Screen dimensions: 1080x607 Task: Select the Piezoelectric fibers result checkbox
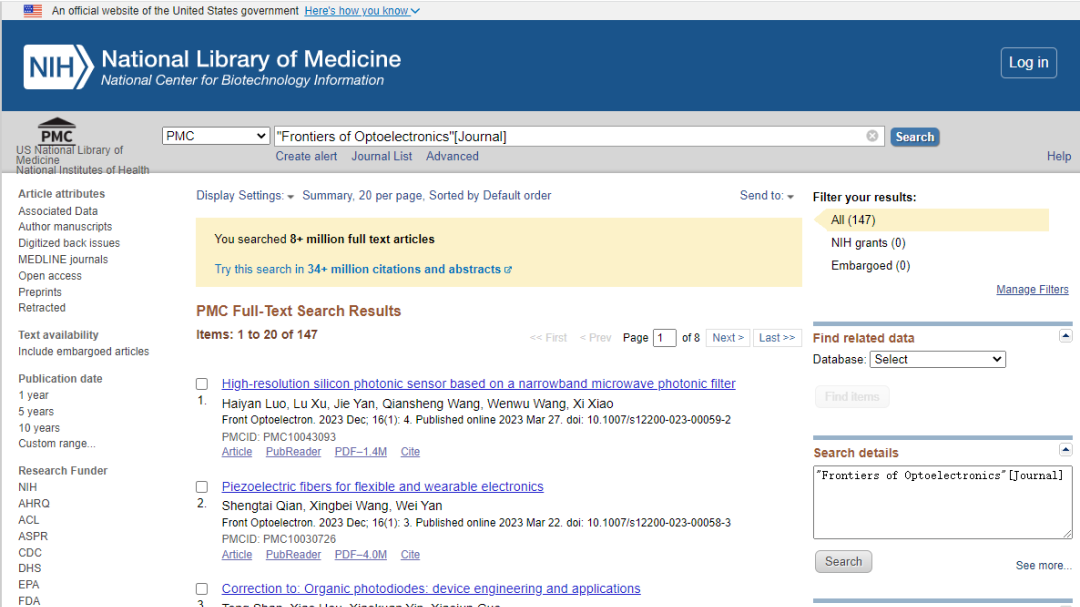point(202,486)
